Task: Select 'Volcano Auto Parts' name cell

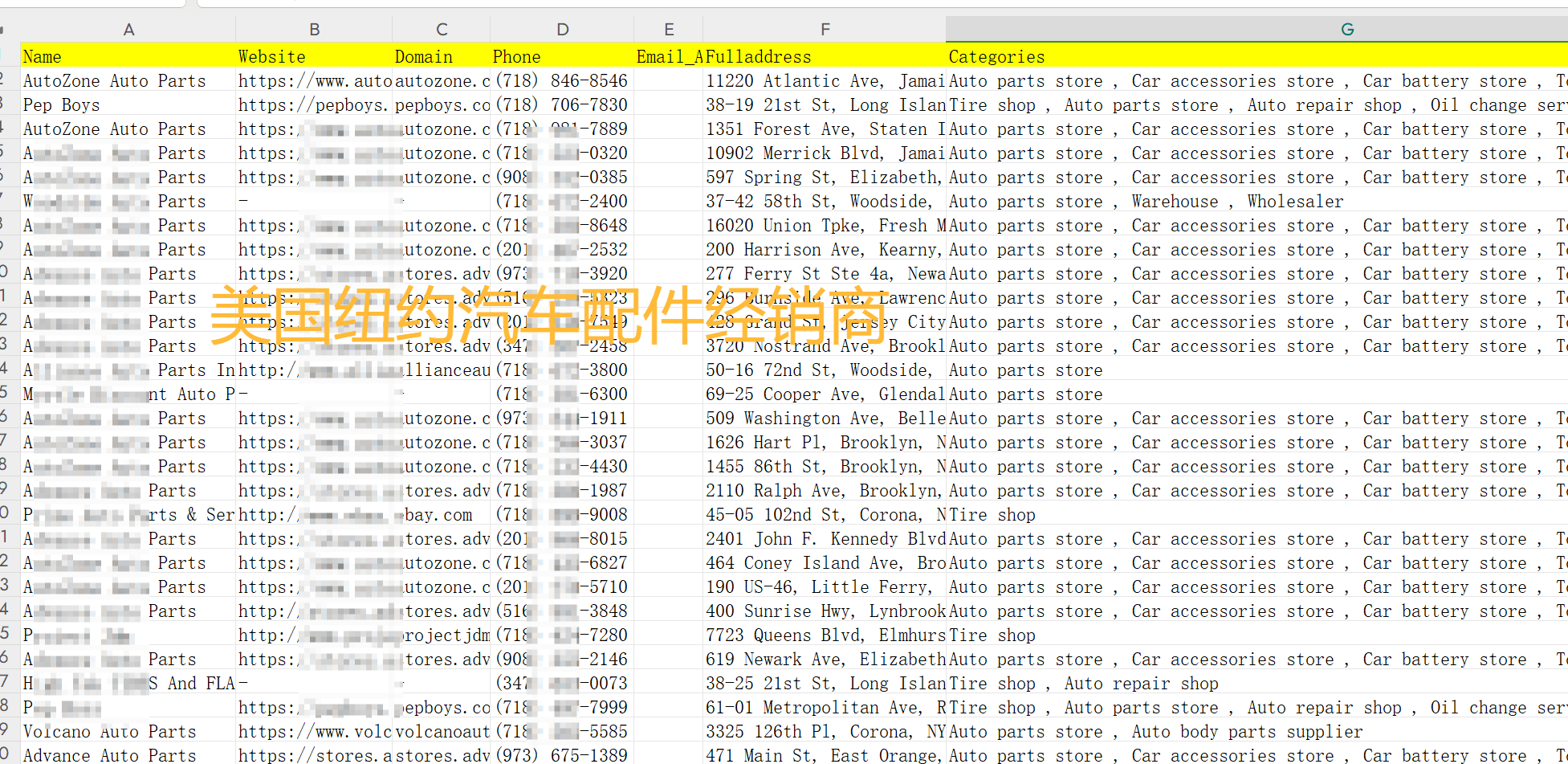Action: pos(128,732)
